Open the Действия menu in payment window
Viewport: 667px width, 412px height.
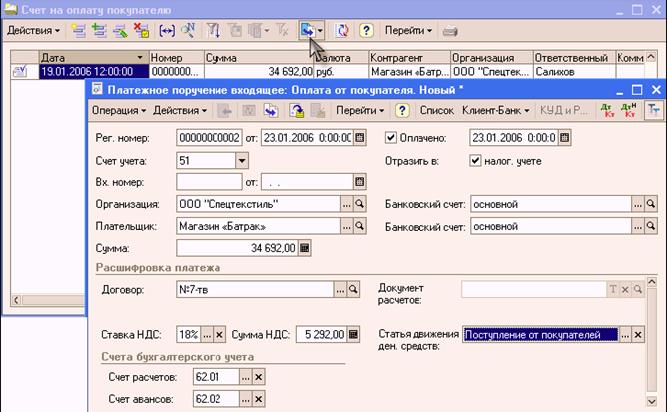[180, 111]
